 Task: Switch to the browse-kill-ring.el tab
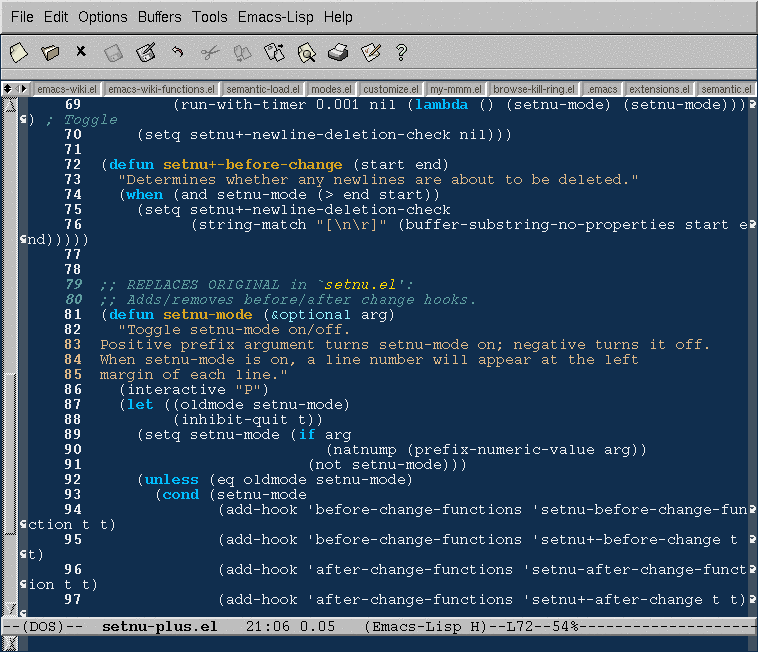click(535, 89)
